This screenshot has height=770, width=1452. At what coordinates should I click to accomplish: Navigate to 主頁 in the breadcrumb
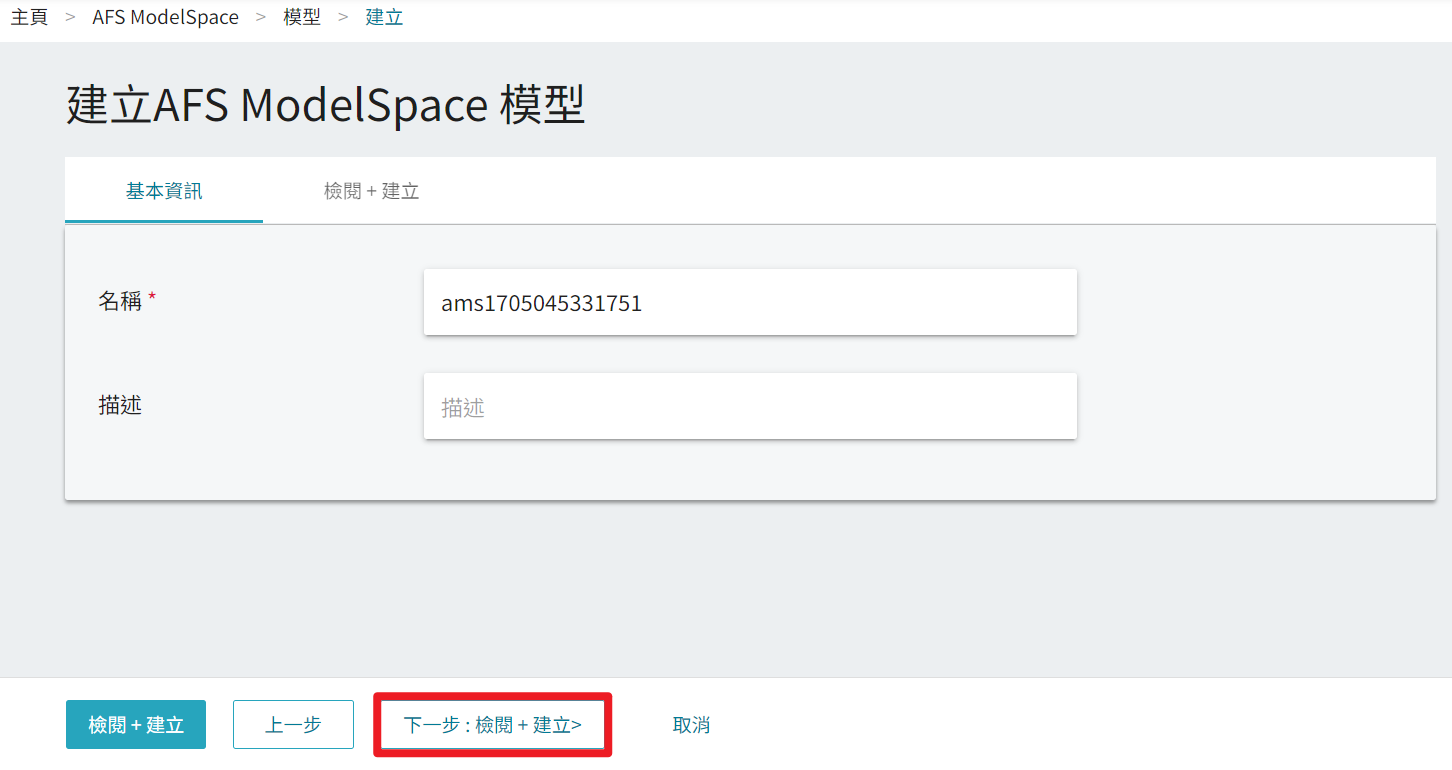[x=29, y=16]
